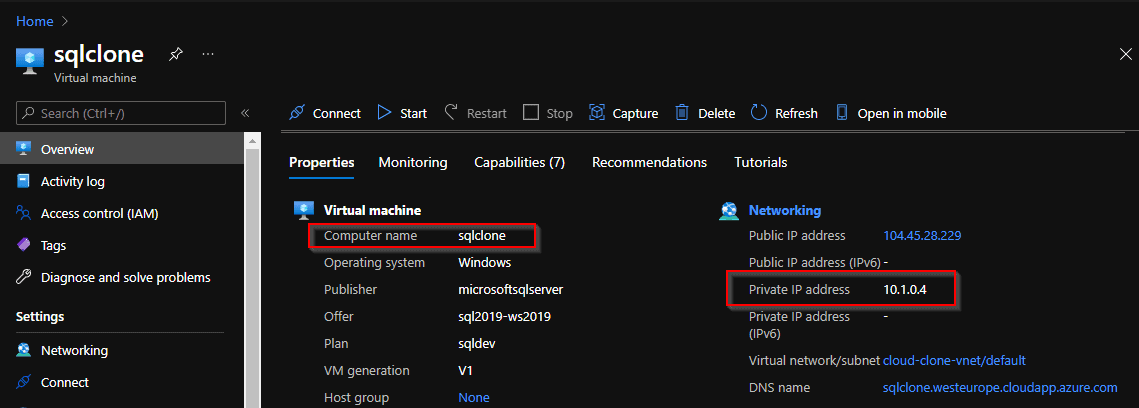
Task: Click the sidebar scroll up arrow
Action: [x=252, y=140]
